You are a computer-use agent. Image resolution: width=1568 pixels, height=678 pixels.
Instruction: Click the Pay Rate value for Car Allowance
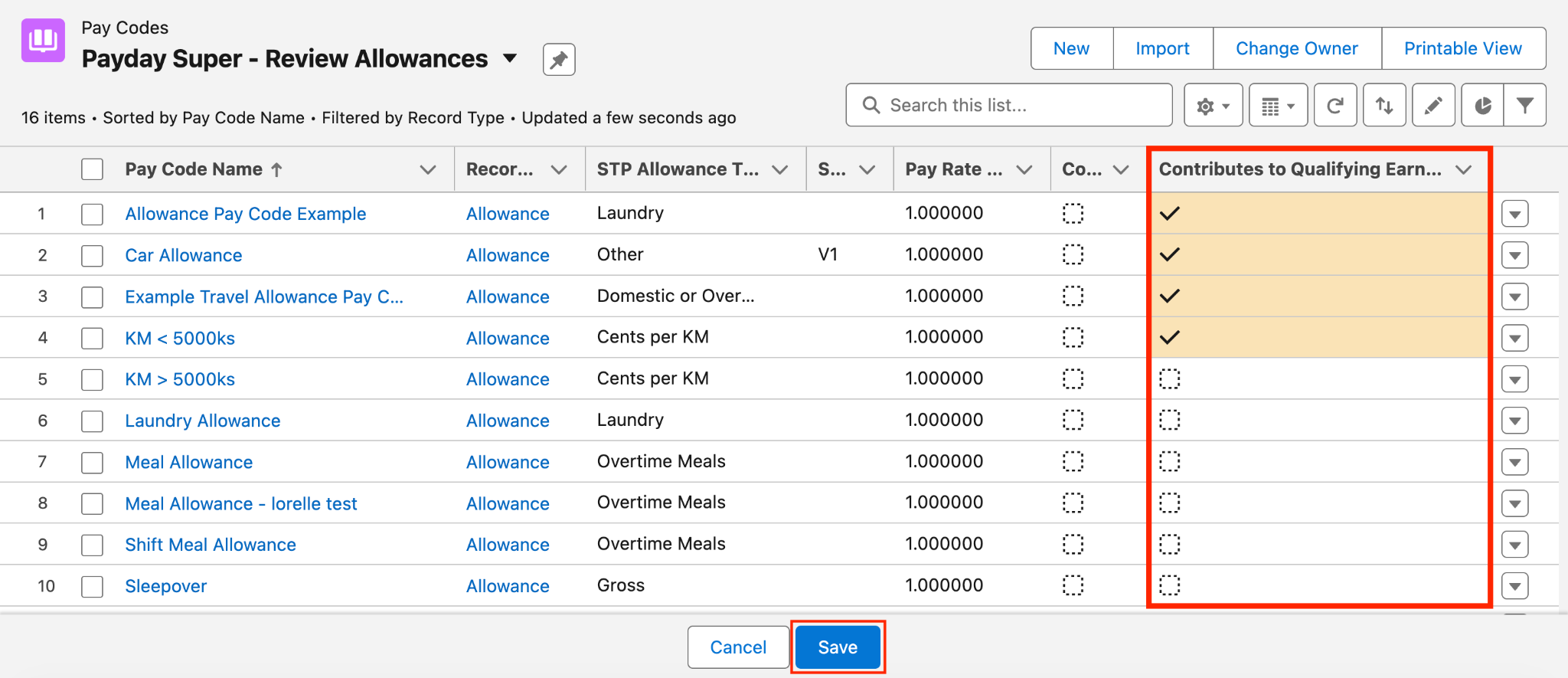click(x=944, y=254)
